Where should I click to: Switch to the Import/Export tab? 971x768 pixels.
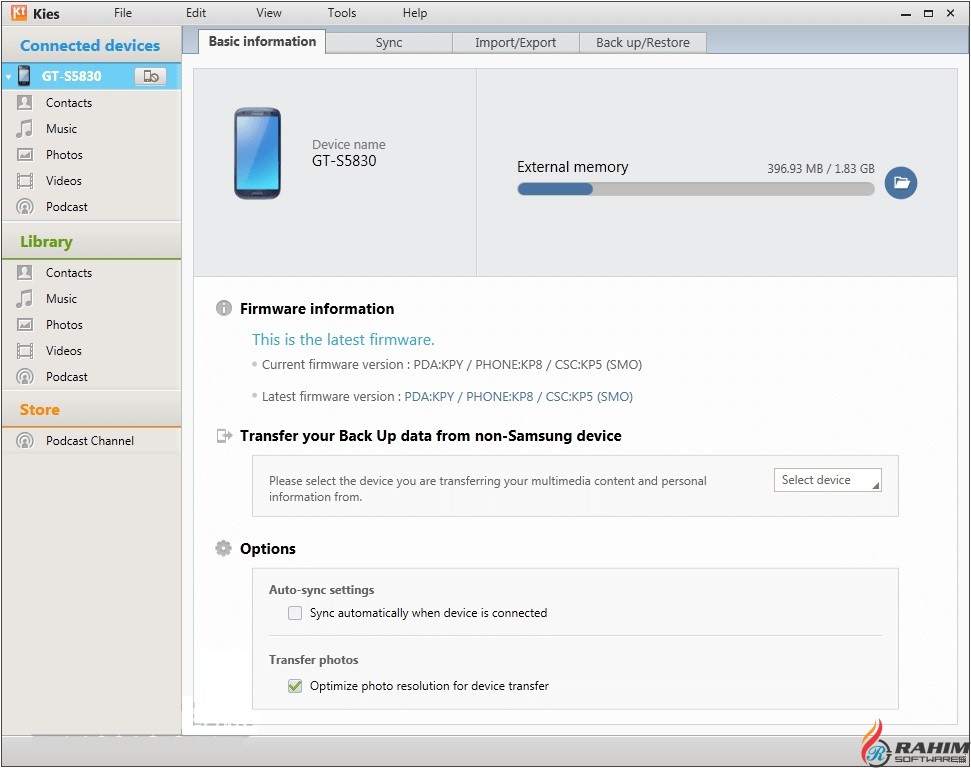(x=515, y=43)
